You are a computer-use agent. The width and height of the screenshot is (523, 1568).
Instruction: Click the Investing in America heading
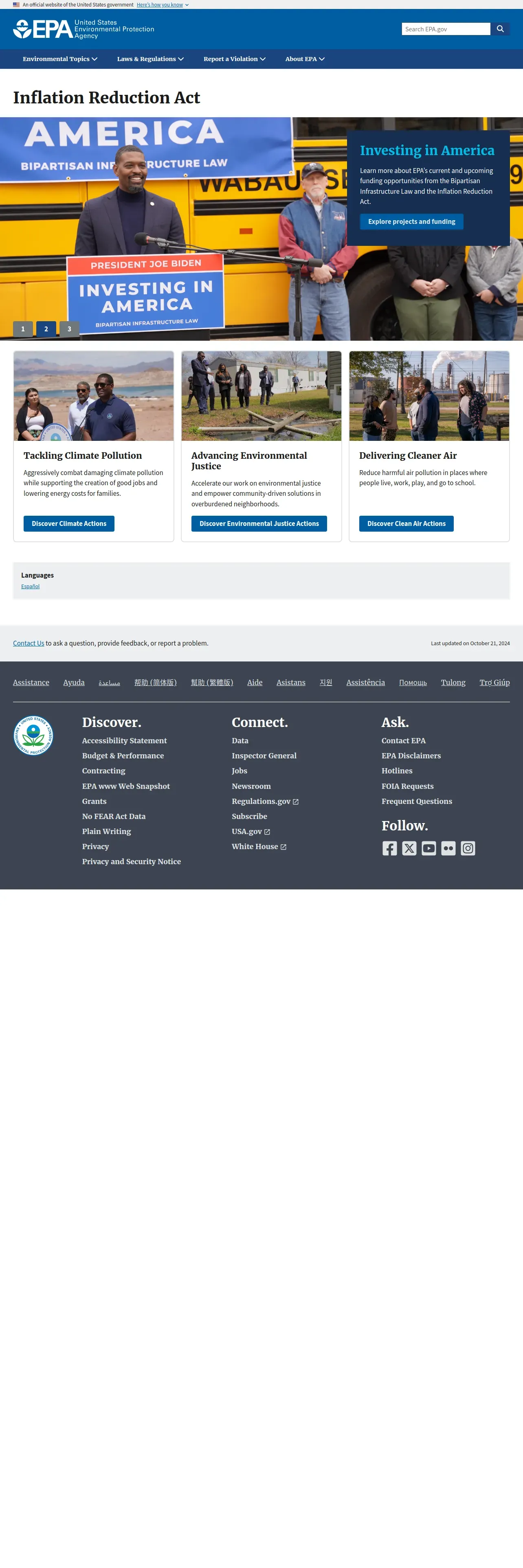tap(427, 150)
